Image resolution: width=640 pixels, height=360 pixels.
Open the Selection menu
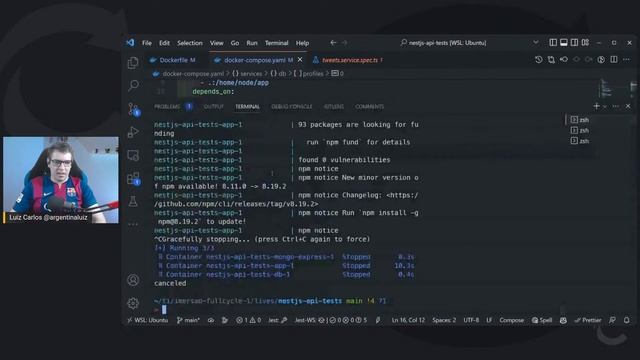click(x=189, y=43)
